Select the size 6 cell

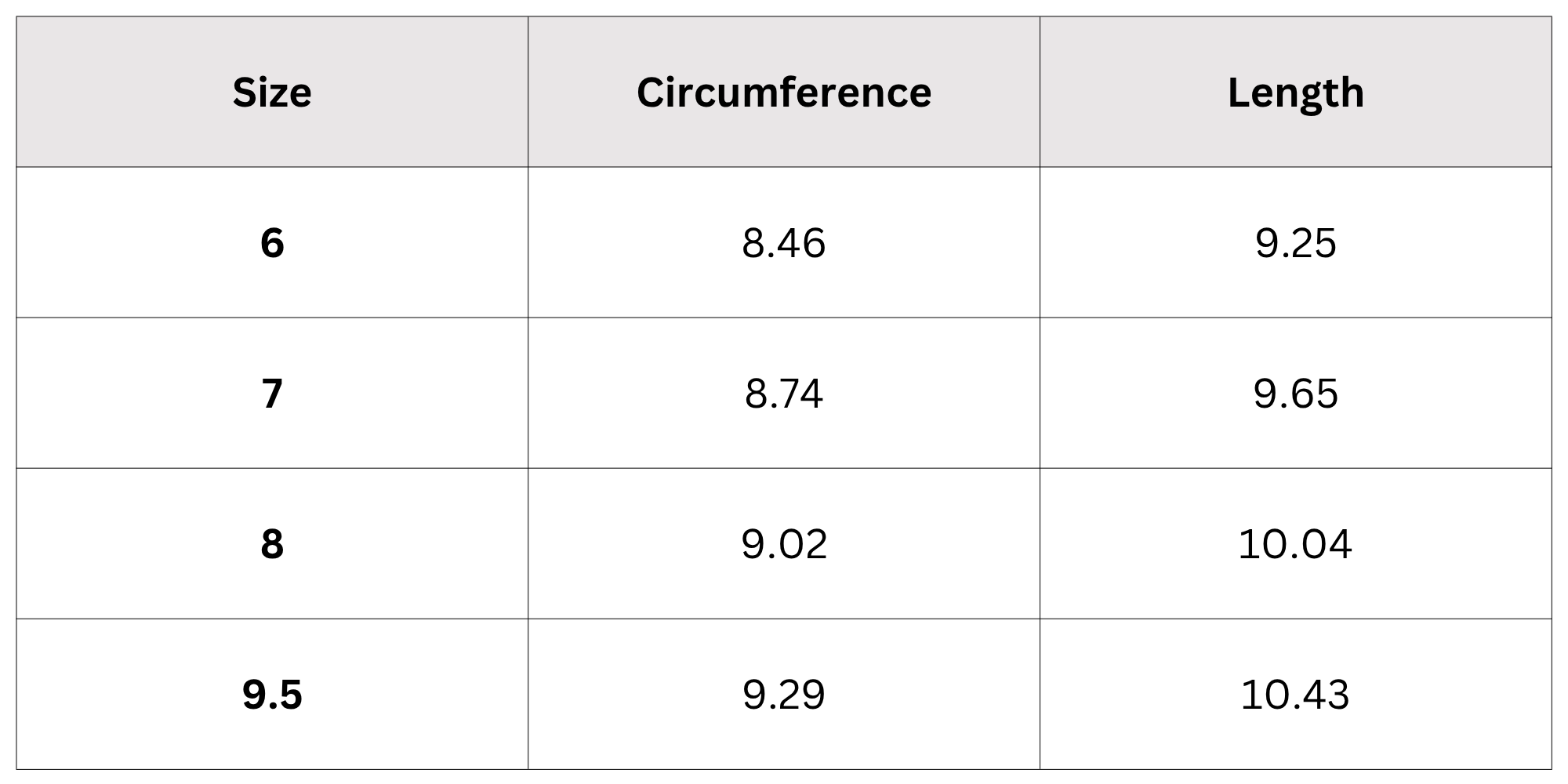pos(272,242)
